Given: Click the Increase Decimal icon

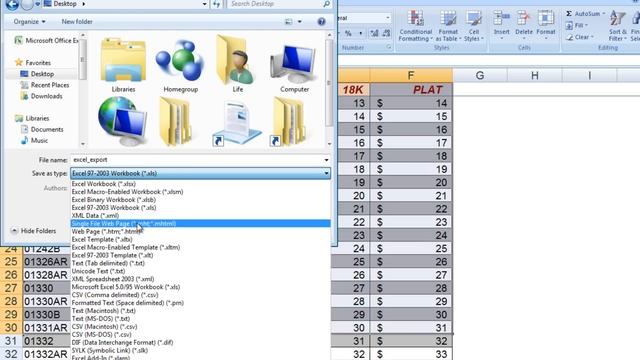Looking at the screenshot, I should [x=374, y=33].
